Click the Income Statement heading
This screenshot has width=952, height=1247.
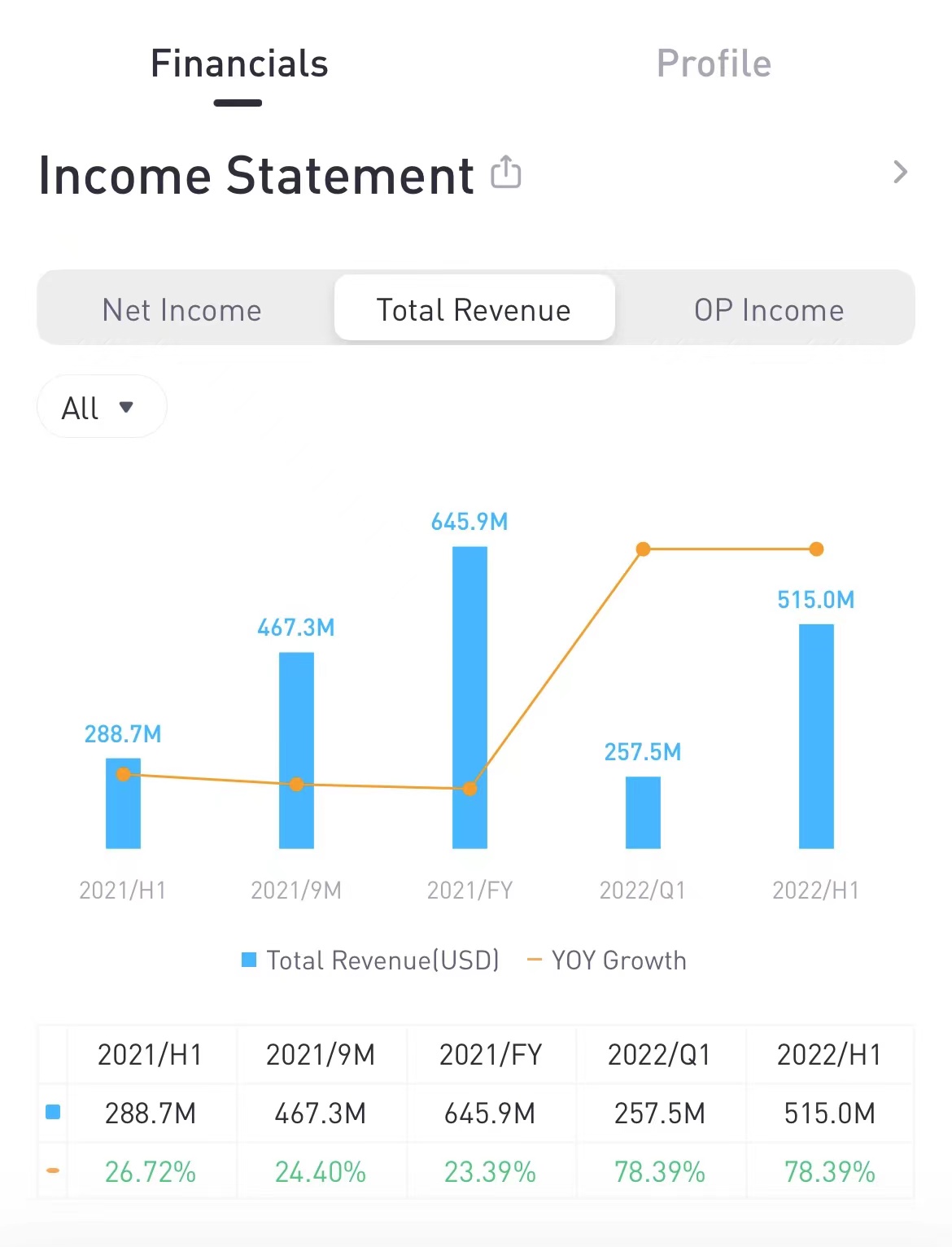[x=256, y=175]
